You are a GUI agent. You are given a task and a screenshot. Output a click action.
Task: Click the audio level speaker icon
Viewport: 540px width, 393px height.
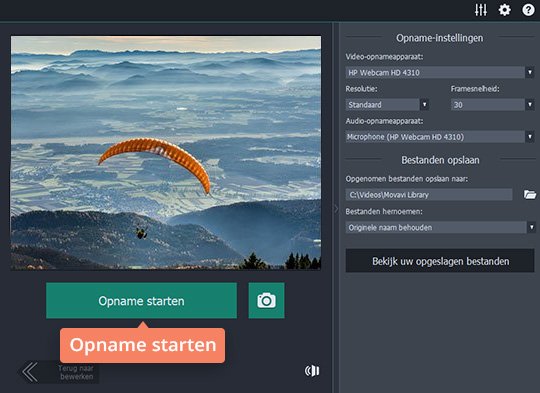point(312,371)
